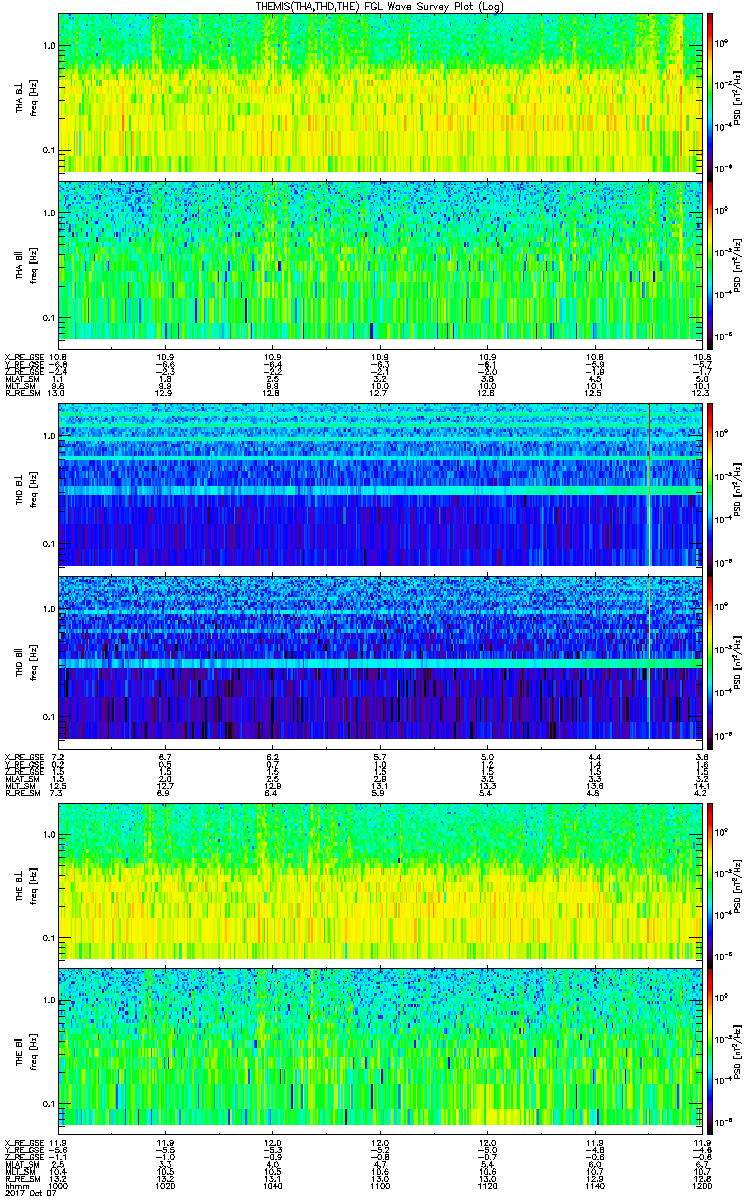This screenshot has height=1200, width=750.
Task: Click the PSD color bar beside THD B-parallel
Action: click(710, 657)
